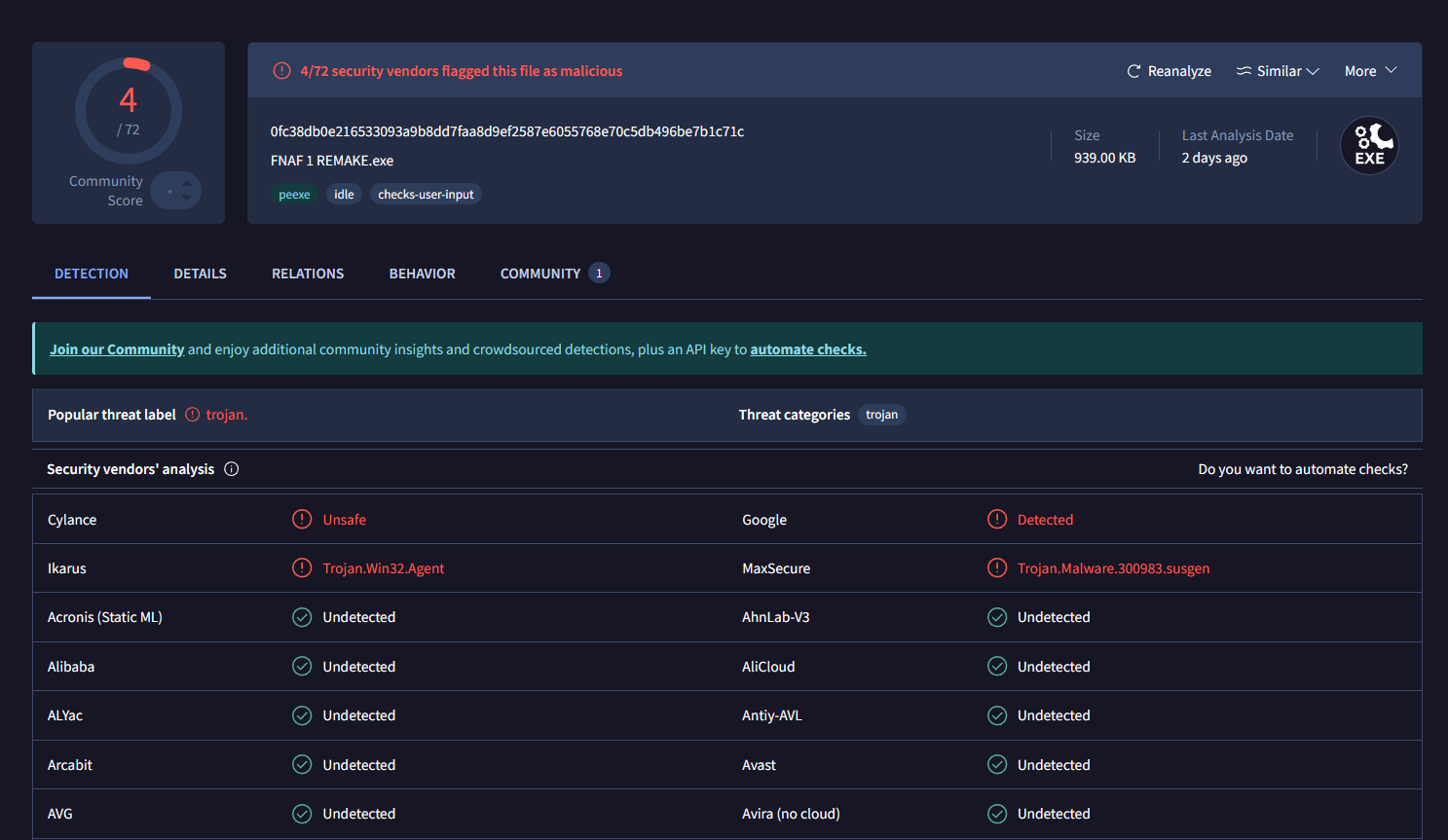The width and height of the screenshot is (1448, 840).
Task: Open the BEHAVIOR tab
Action: [x=423, y=274]
